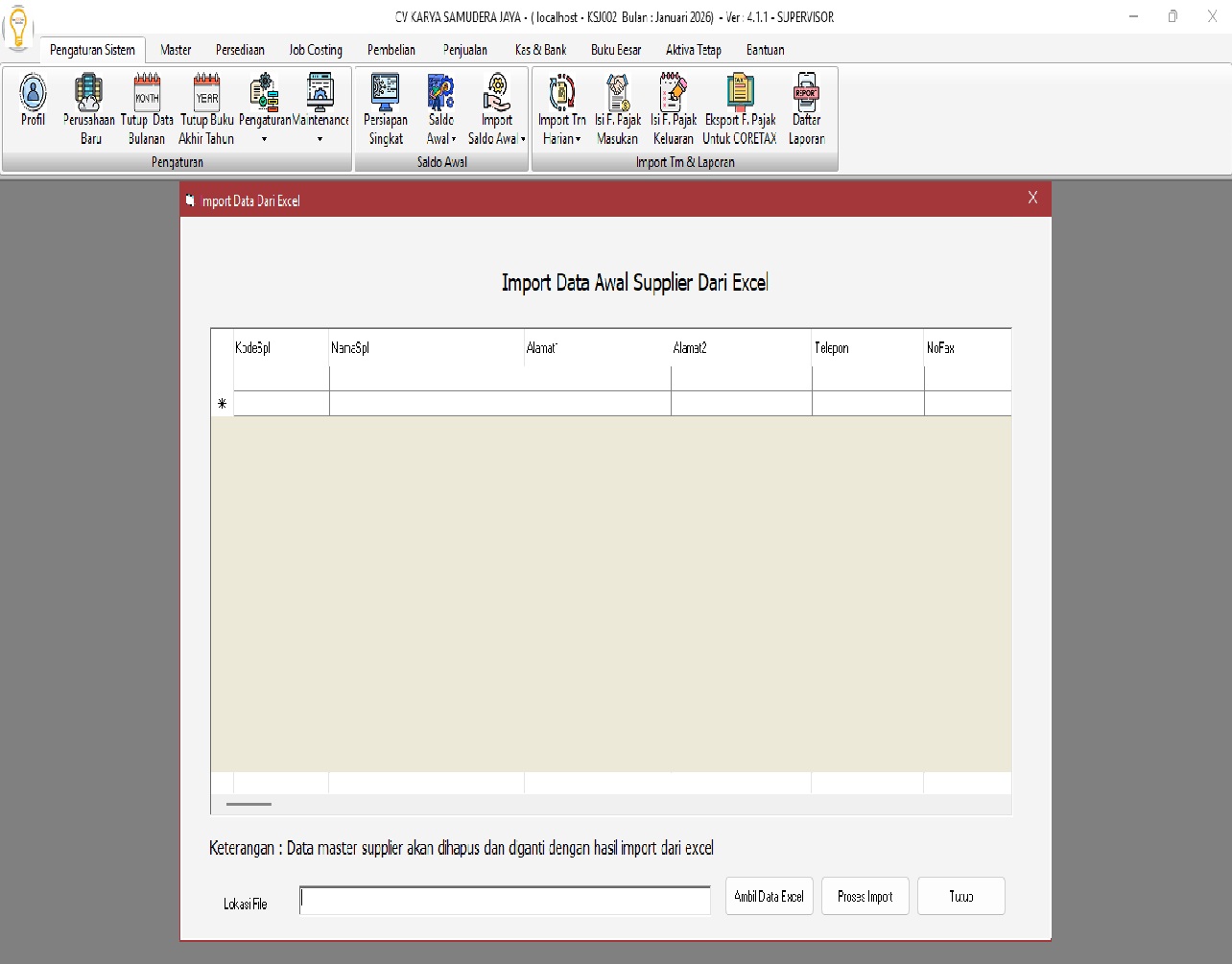Open the Buku Besar tab
Image resolution: width=1232 pixels, height=964 pixels.
616,50
